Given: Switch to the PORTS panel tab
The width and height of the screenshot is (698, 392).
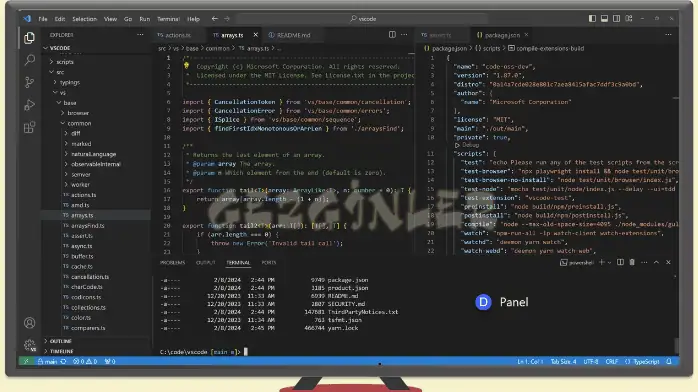Looking at the screenshot, I should (x=268, y=263).
